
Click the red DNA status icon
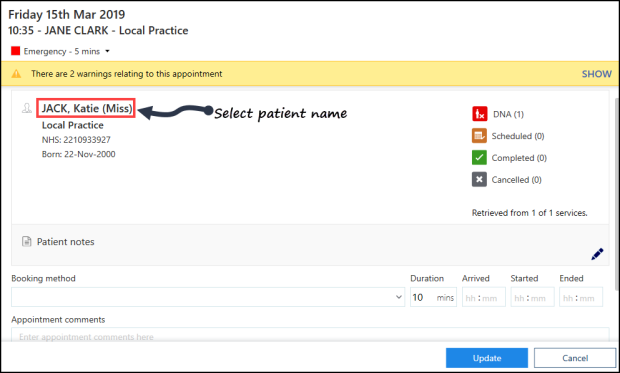coord(479,114)
